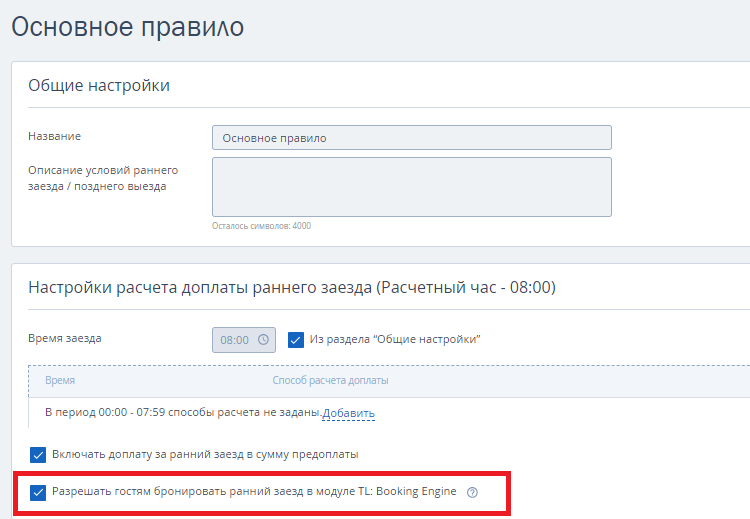Focus the early check-in conditions description textarea
The image size is (750, 519).
click(x=412, y=187)
